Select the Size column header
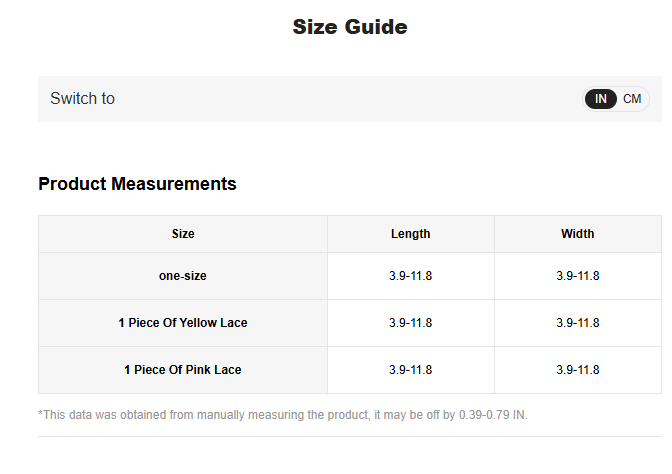Viewport: 672px width, 474px height. [x=183, y=234]
